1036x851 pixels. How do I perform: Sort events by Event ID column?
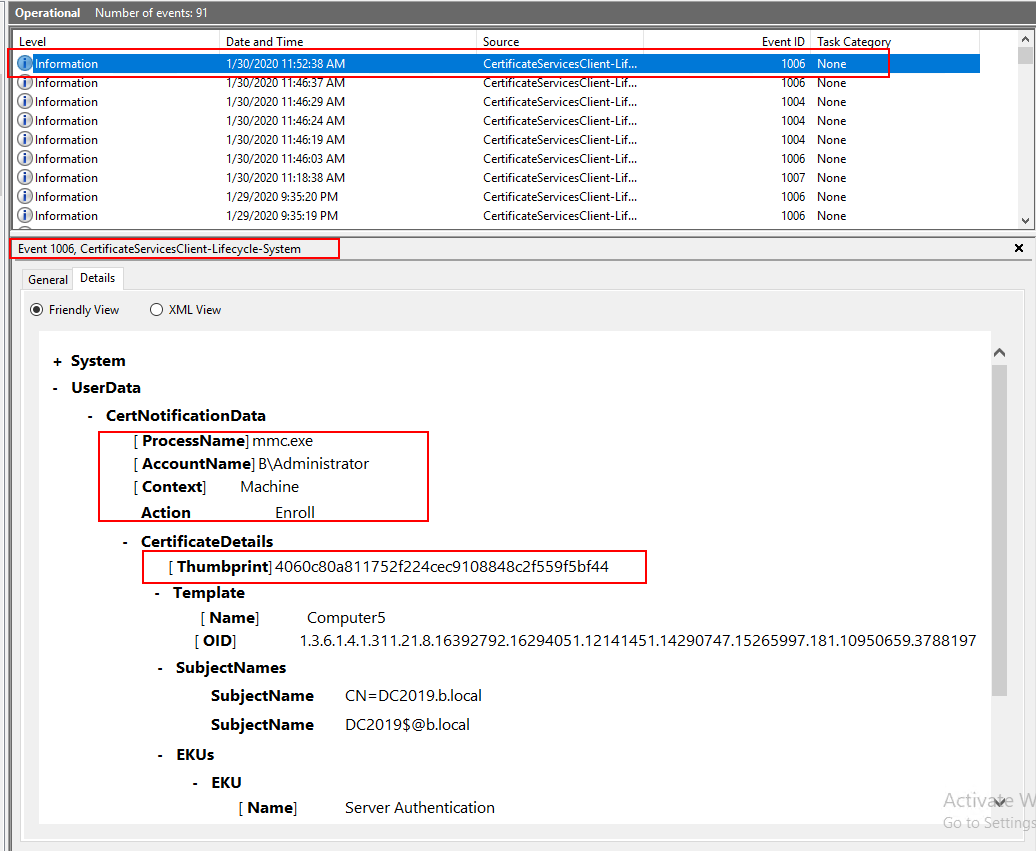[x=783, y=42]
